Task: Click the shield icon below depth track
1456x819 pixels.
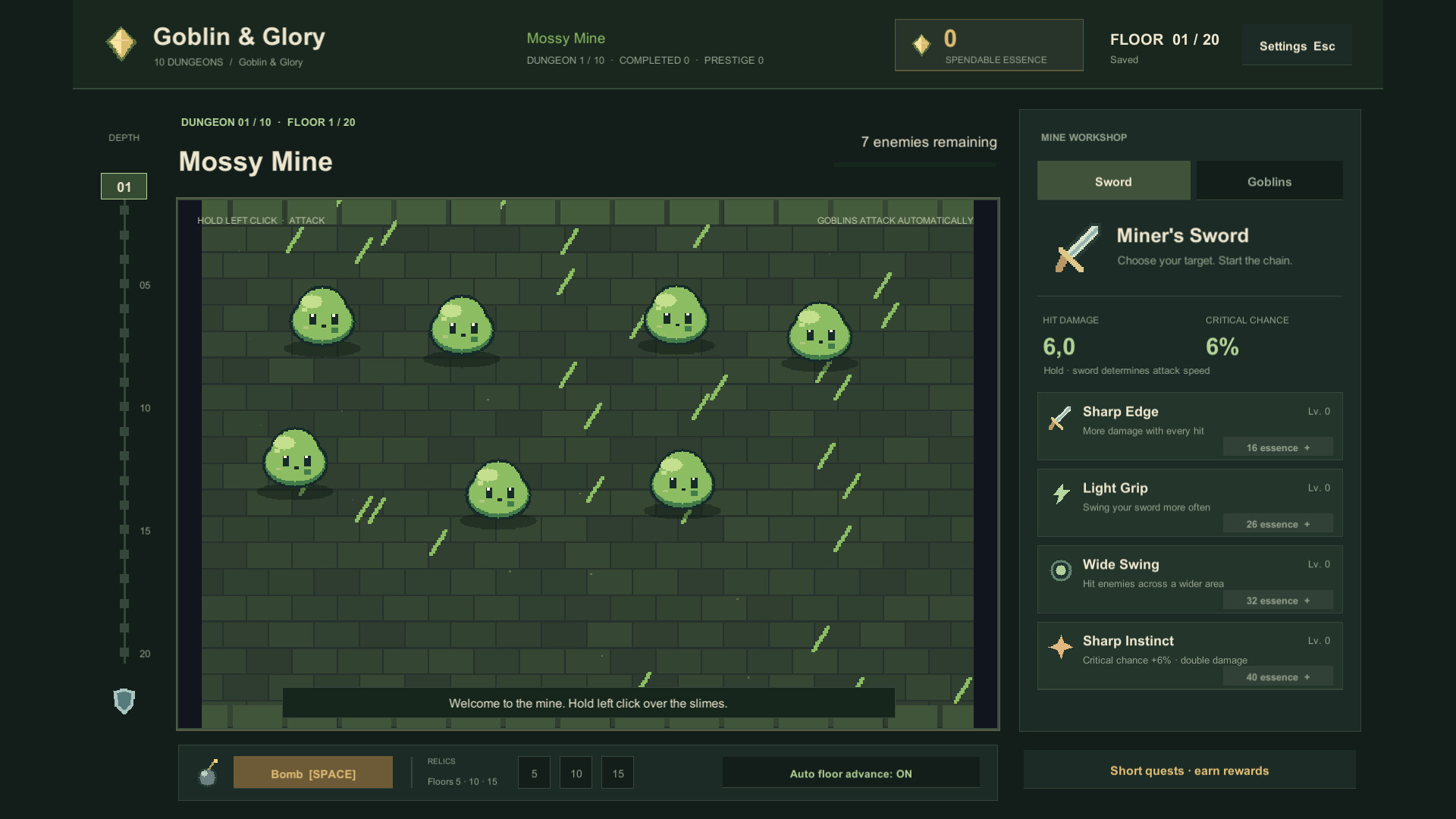Action: click(x=124, y=701)
